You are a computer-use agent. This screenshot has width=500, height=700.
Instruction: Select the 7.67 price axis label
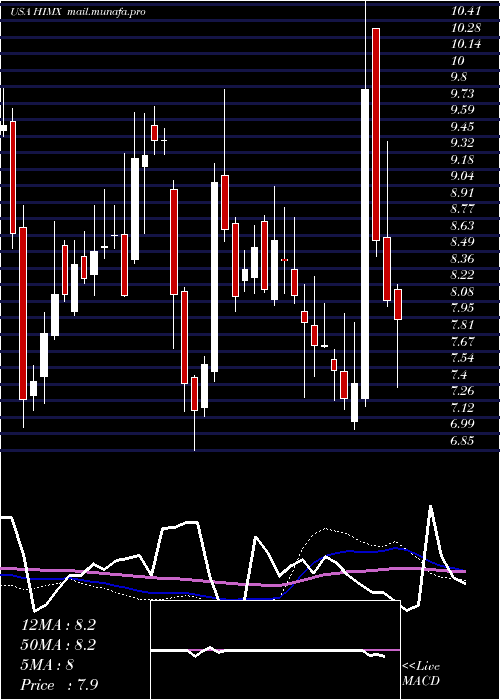463,342
